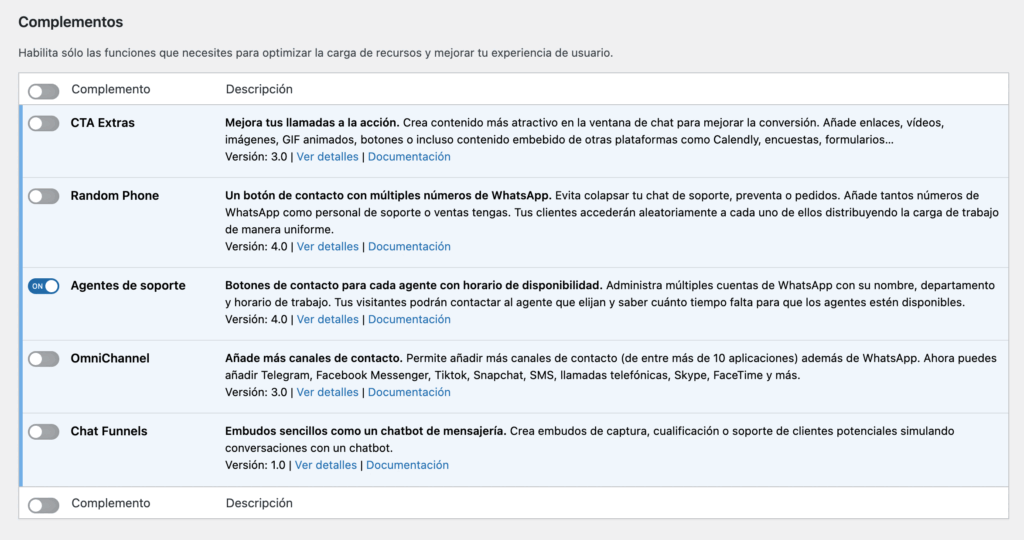Screen dimensions: 1024x540
Task: View details for Agentes de soporte
Action: tap(327, 320)
